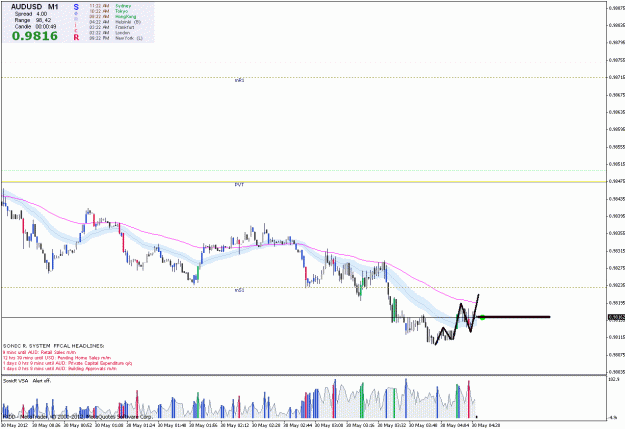This screenshot has height=429, width=625.
Task: Select the Range value line
Action: (33, 20)
